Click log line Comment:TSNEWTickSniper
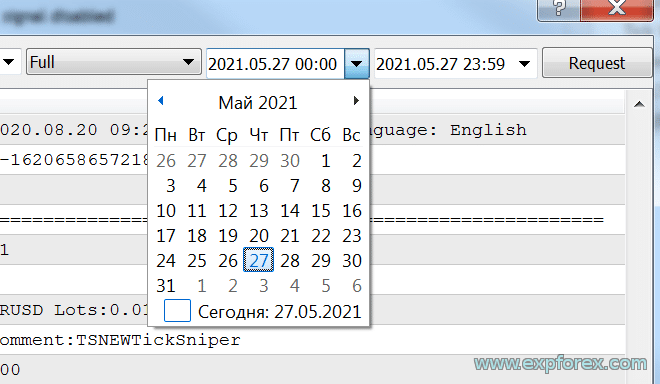660x384 pixels. (120, 340)
